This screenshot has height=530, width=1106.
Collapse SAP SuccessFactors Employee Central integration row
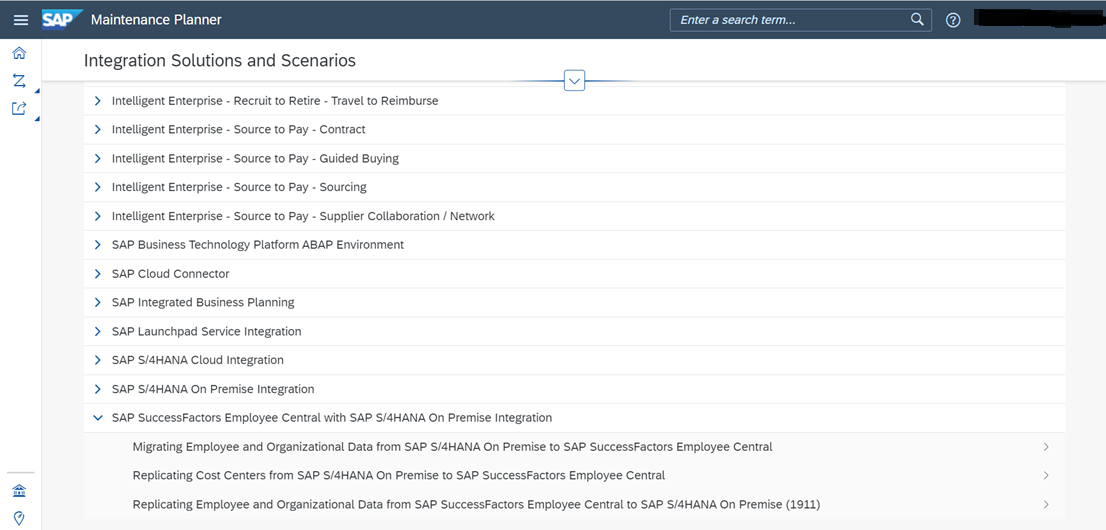point(97,418)
